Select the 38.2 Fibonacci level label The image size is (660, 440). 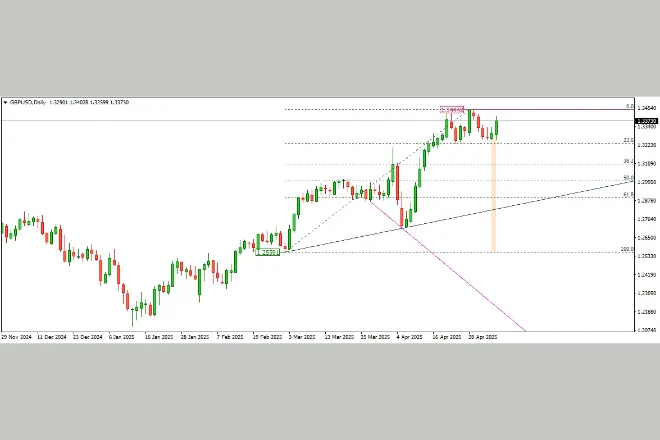tap(628, 161)
